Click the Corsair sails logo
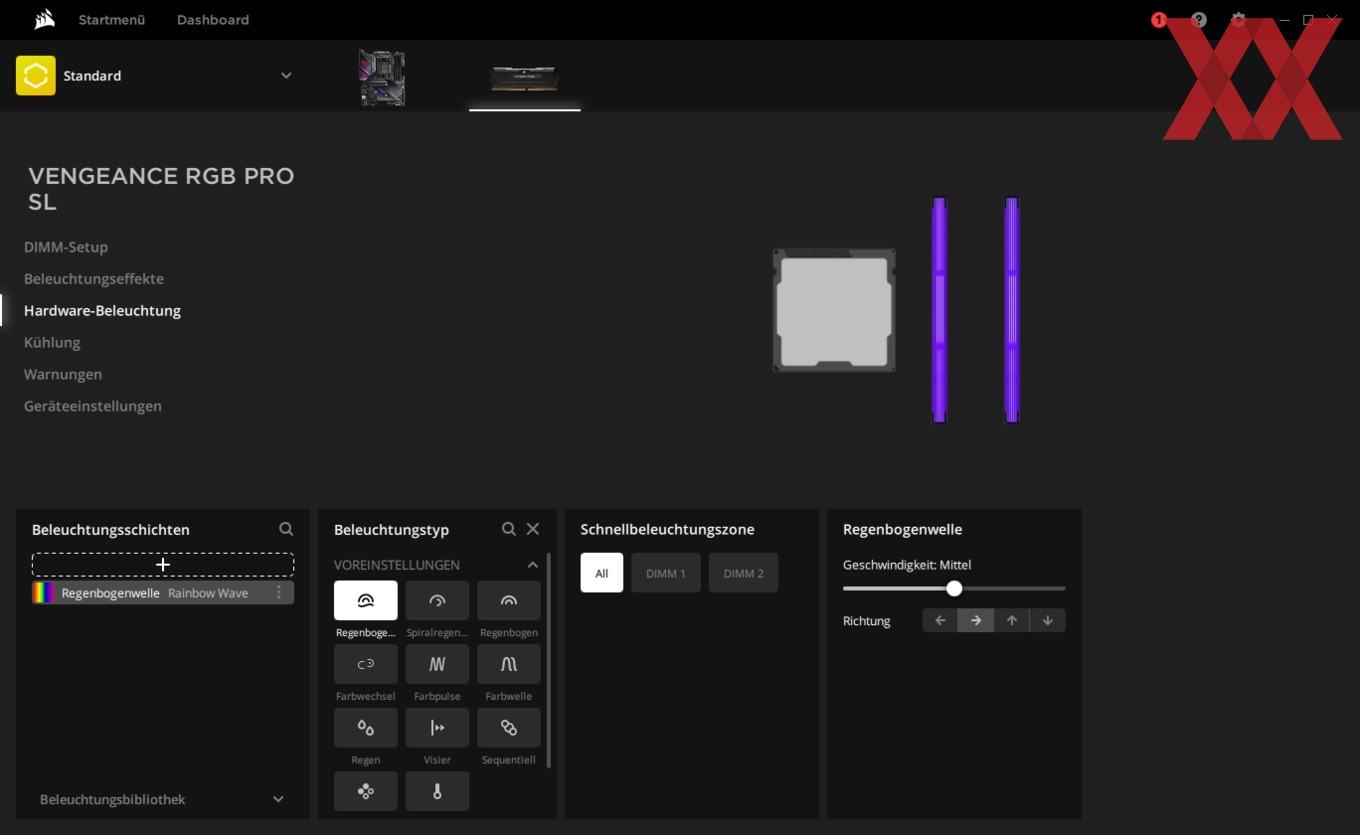The image size is (1360, 835). pos(44,19)
